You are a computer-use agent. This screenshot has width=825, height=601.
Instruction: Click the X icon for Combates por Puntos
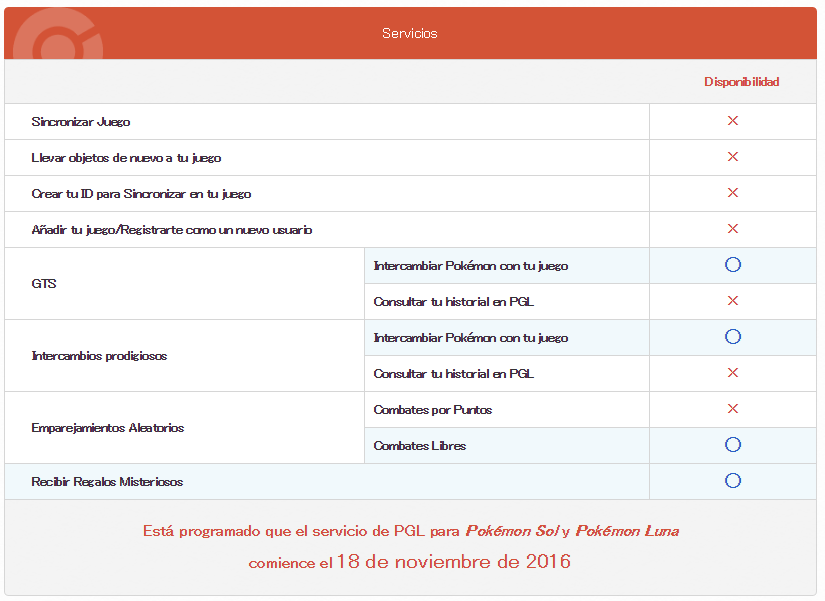[x=732, y=409]
